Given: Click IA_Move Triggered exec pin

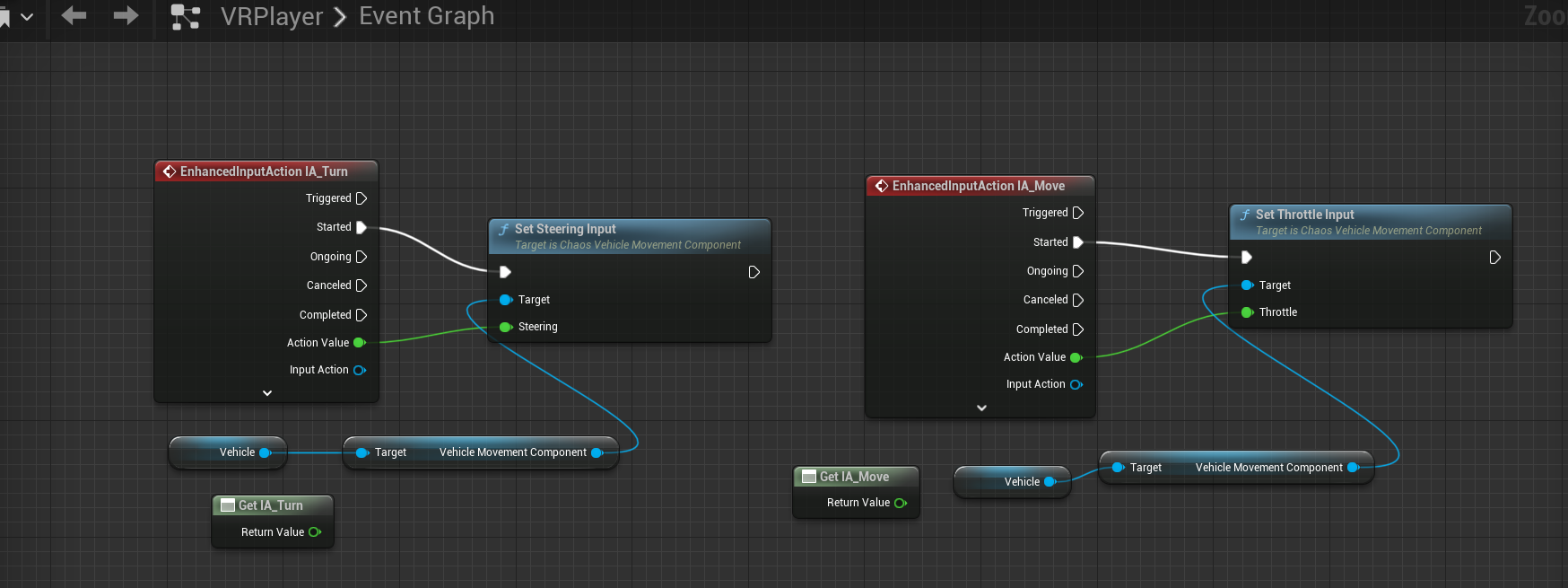Looking at the screenshot, I should [x=1078, y=213].
